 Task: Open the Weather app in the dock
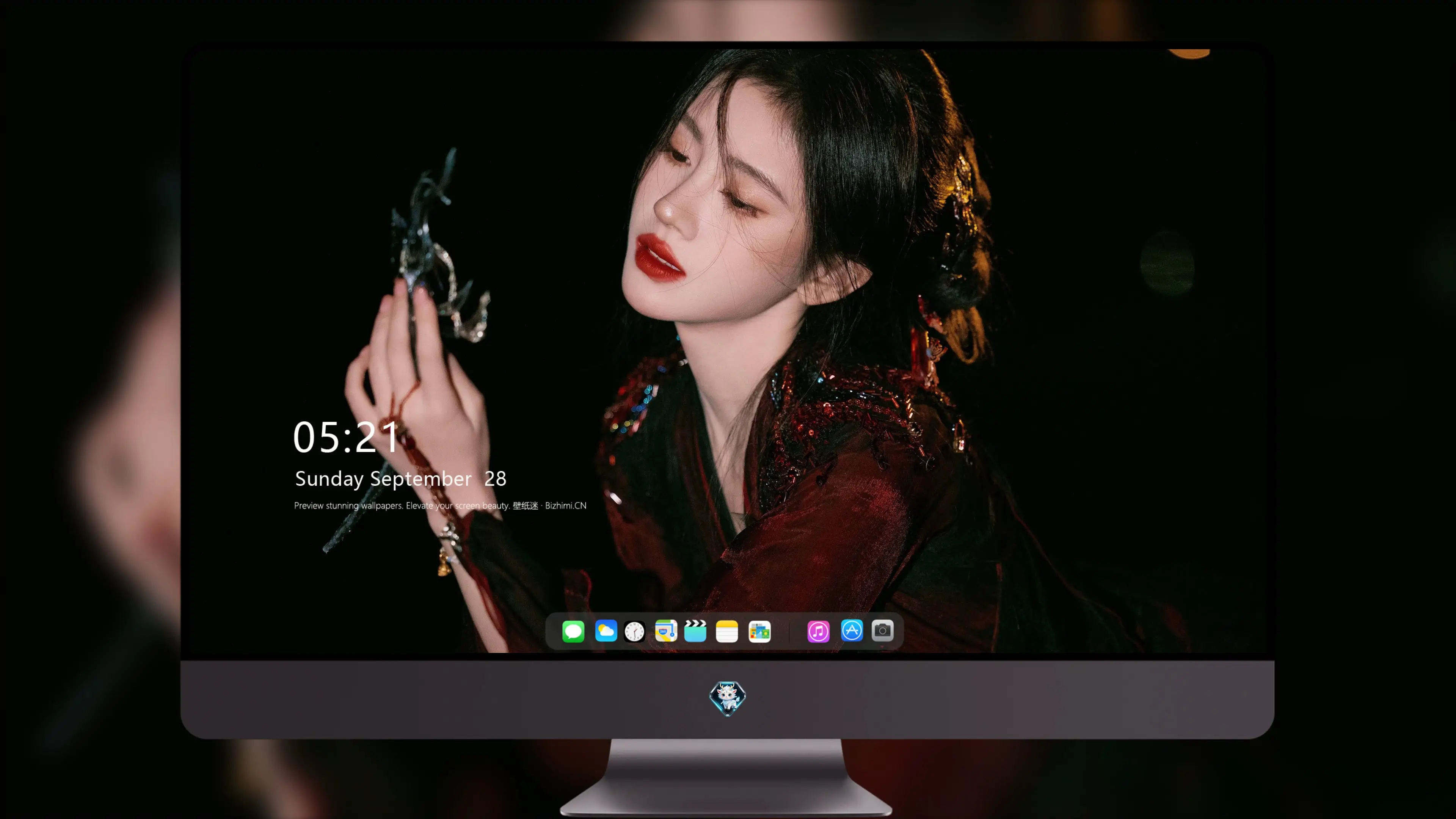click(x=606, y=631)
